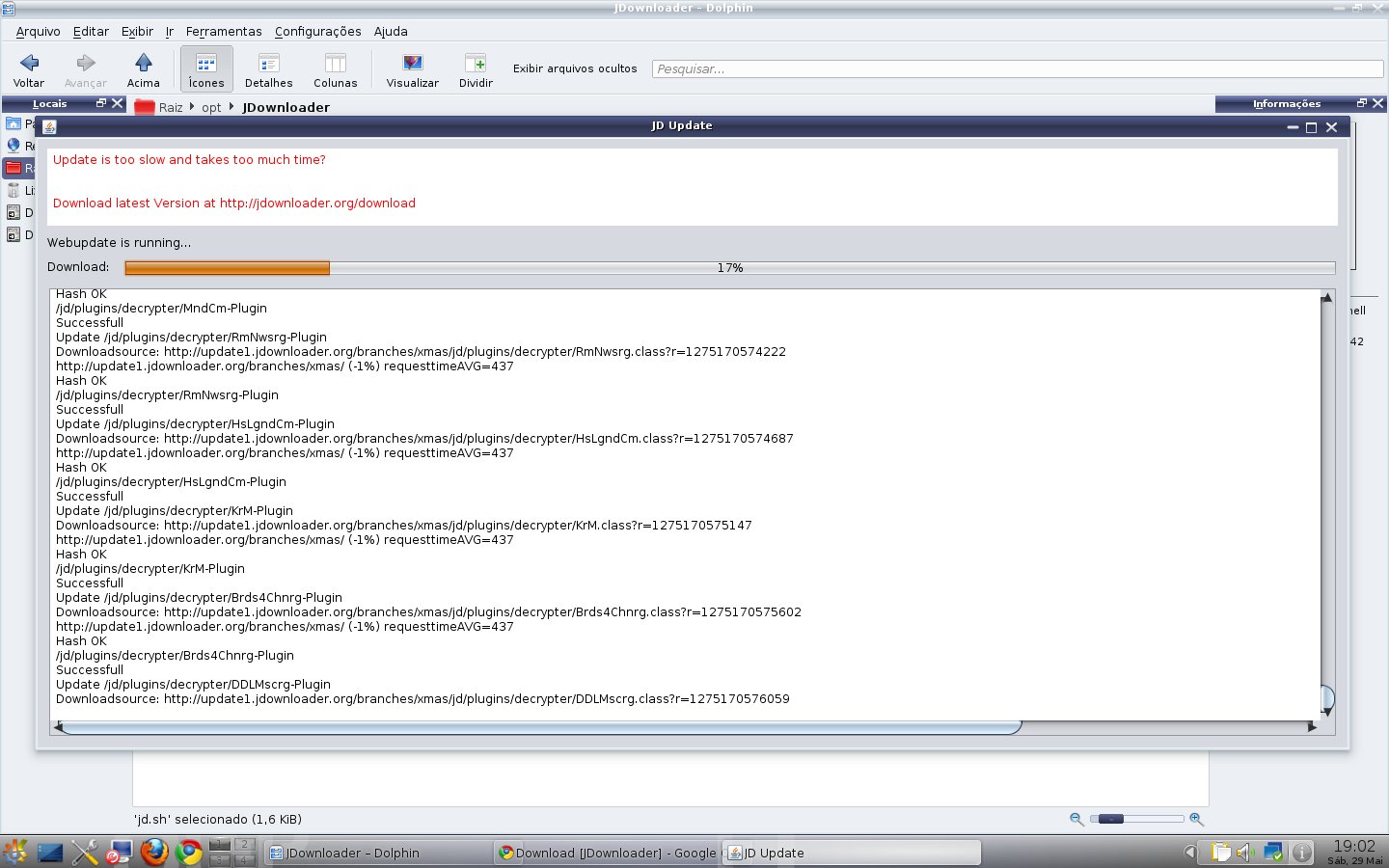
Task: Click scroll right arrow of update log
Action: tap(1312, 727)
